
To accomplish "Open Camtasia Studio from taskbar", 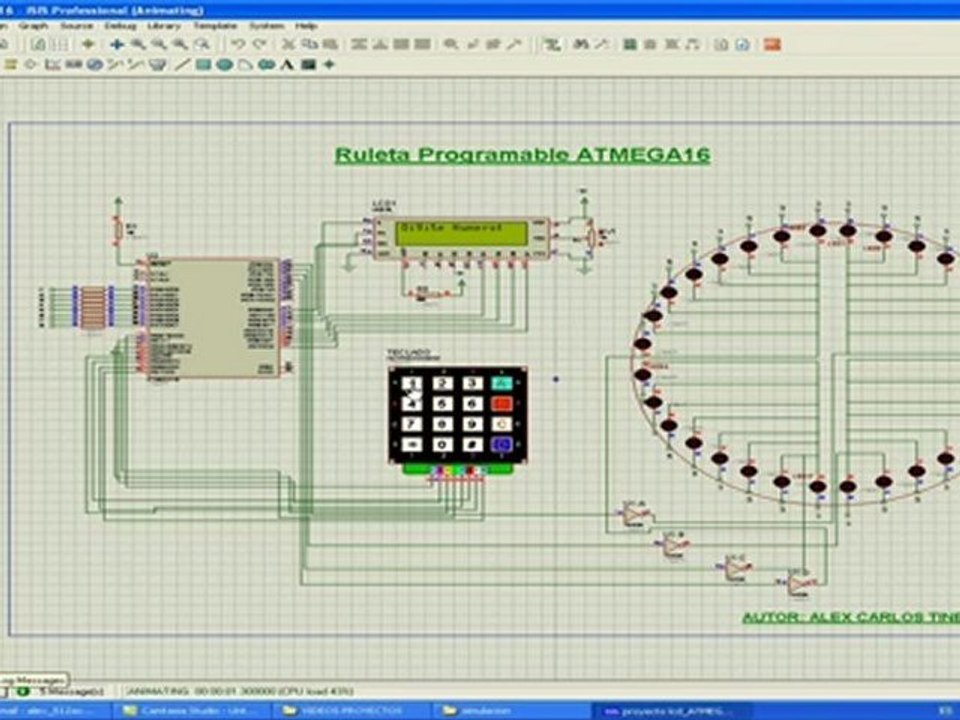I will [x=190, y=711].
